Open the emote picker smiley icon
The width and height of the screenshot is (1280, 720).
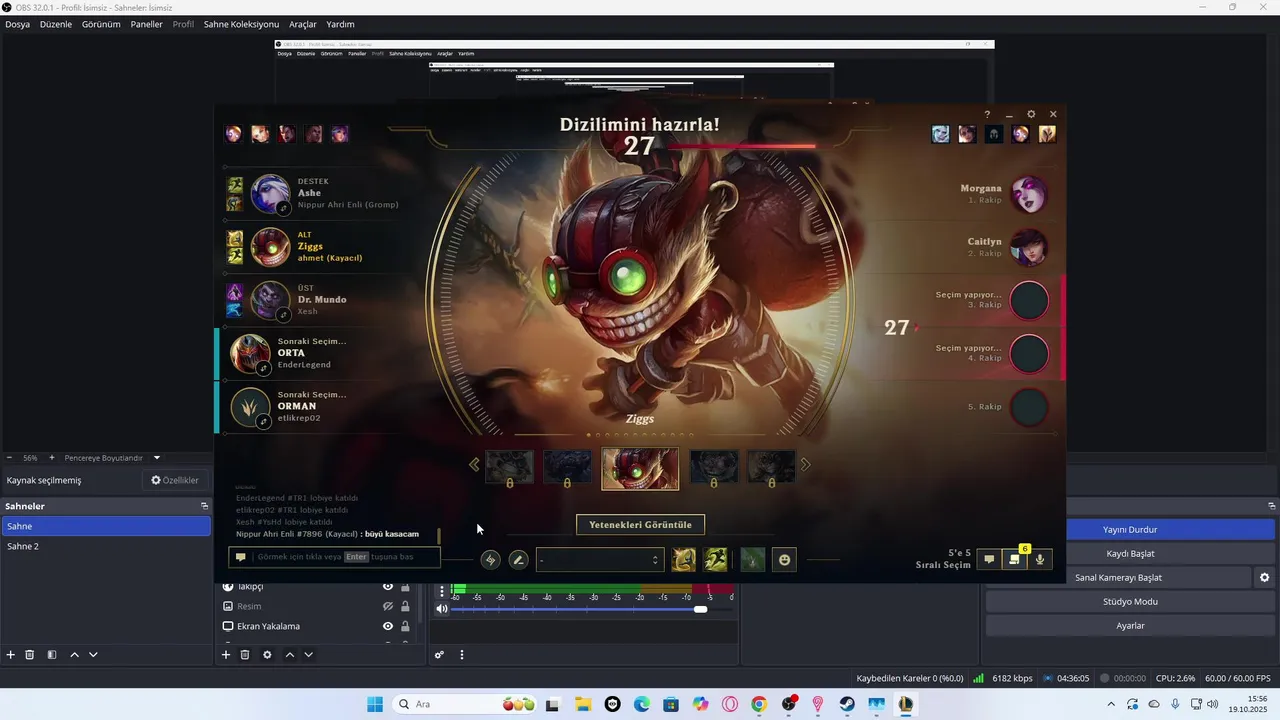tap(785, 560)
